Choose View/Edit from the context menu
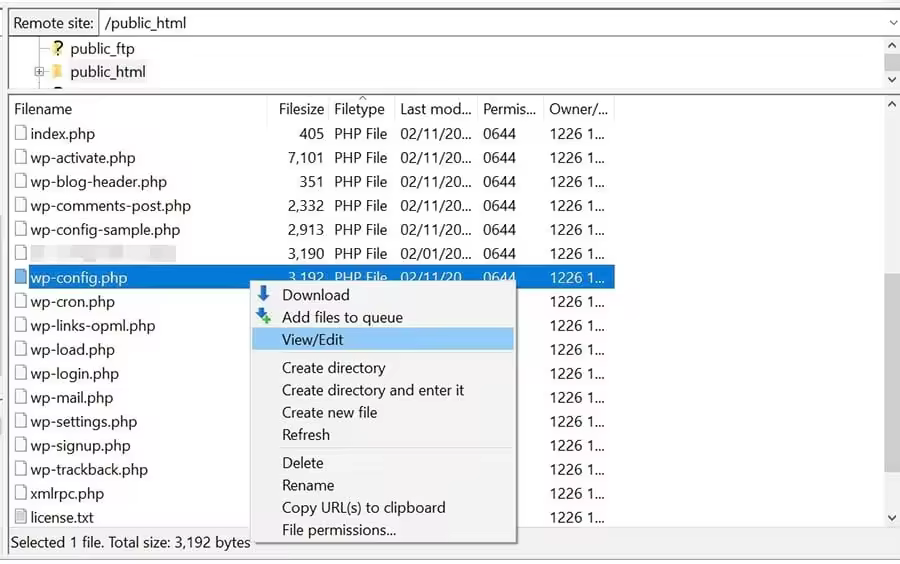The width and height of the screenshot is (900, 564). pos(383,340)
